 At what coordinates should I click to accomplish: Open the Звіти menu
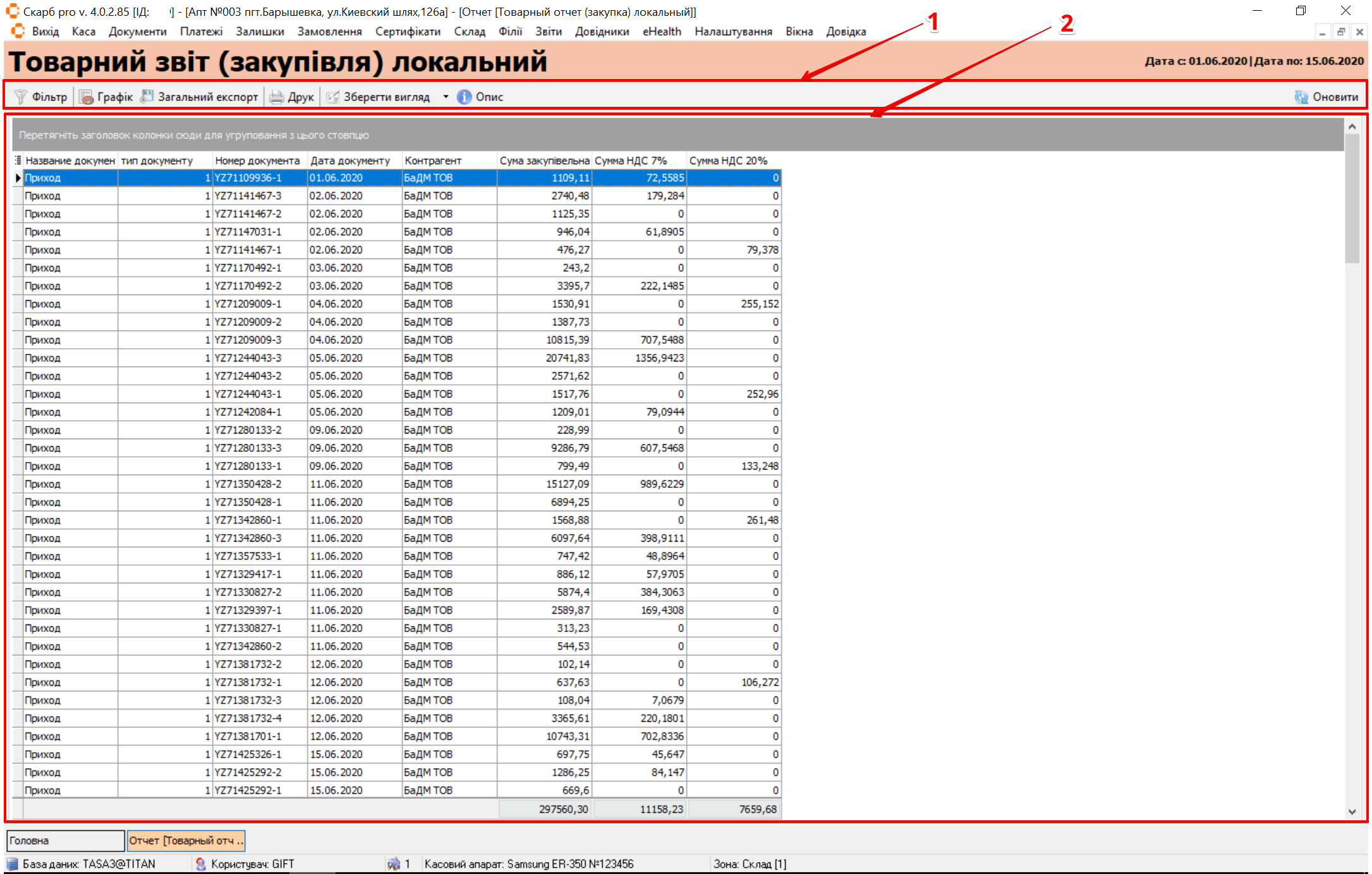click(548, 32)
